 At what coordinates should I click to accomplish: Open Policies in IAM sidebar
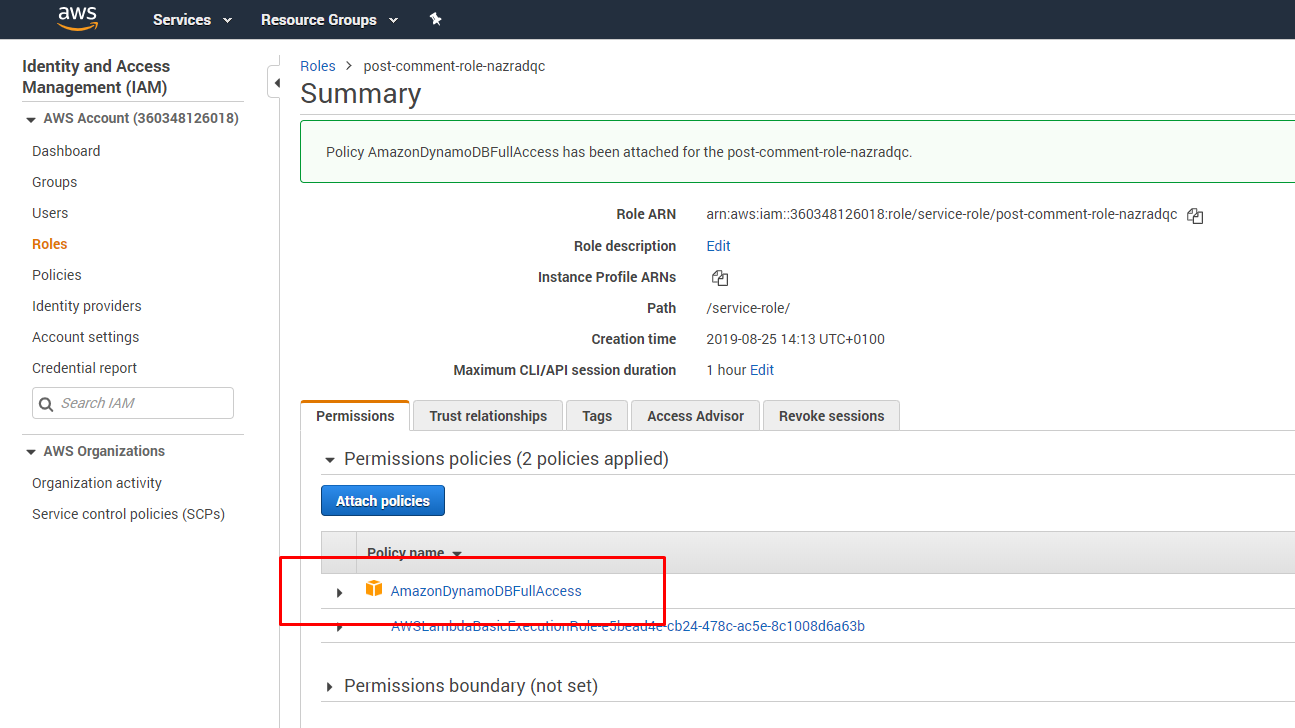pyautogui.click(x=57, y=275)
